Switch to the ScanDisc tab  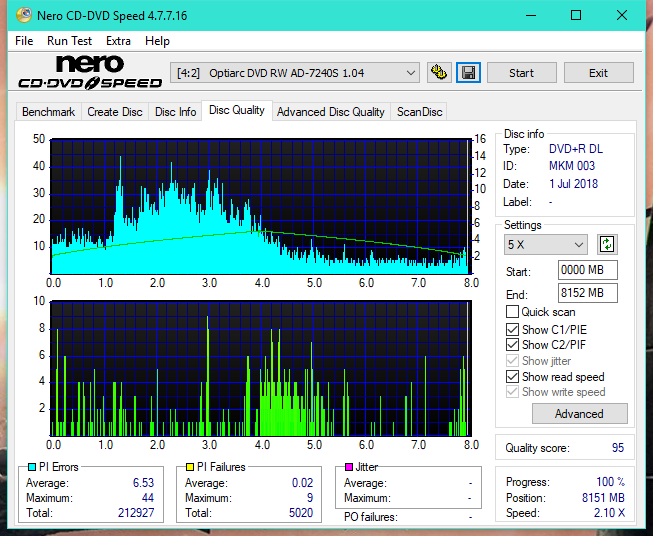419,112
